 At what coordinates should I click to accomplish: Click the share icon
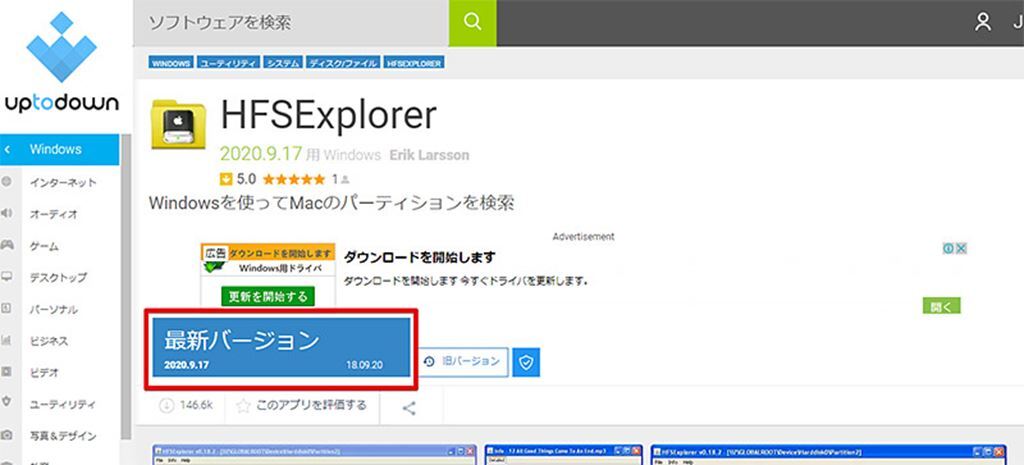pos(409,409)
